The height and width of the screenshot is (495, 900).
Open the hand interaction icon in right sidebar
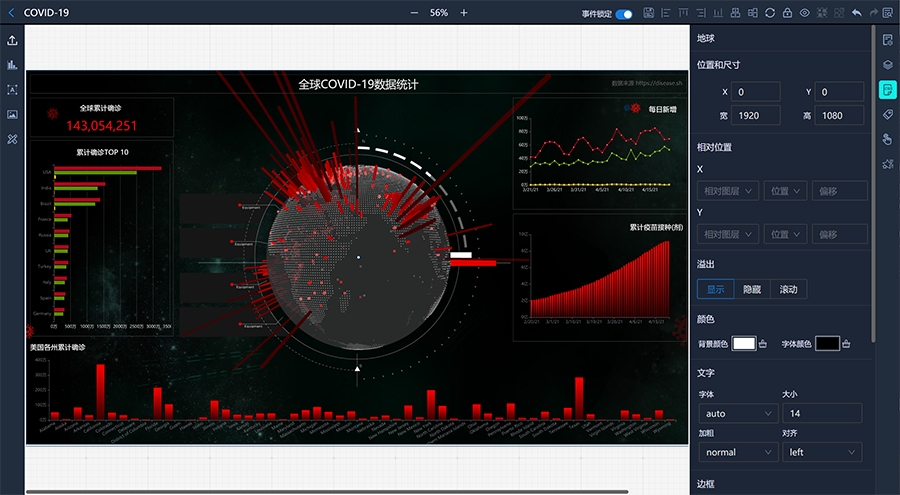coord(888,139)
